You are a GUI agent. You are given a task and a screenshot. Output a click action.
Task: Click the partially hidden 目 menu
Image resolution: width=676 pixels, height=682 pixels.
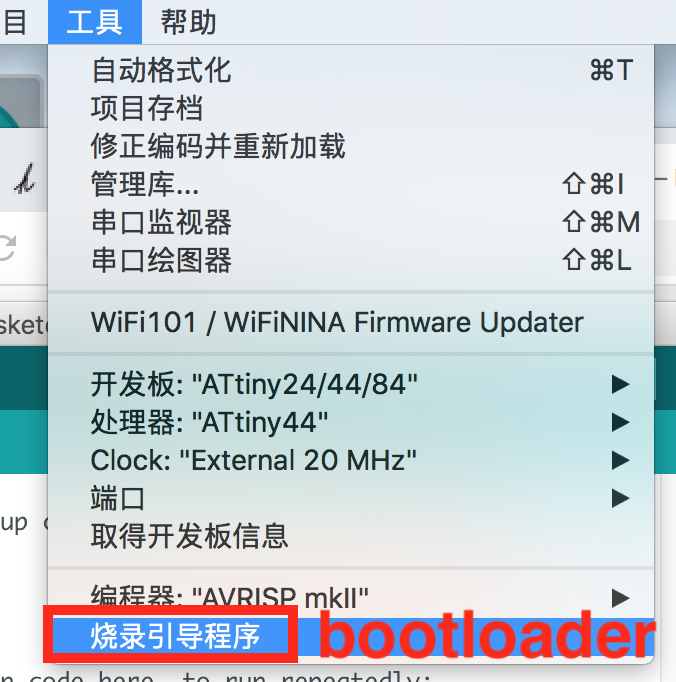pos(15,22)
